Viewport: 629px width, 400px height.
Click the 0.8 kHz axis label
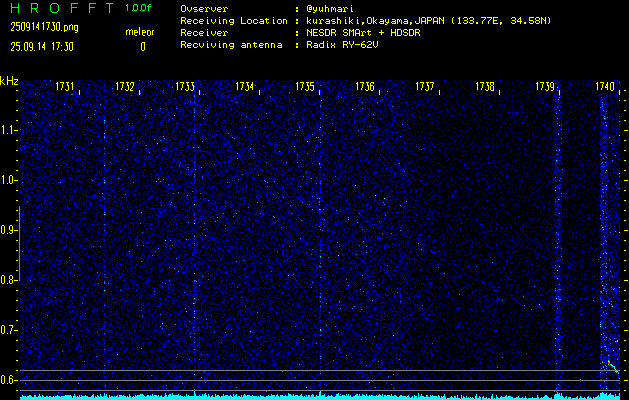click(x=8, y=280)
